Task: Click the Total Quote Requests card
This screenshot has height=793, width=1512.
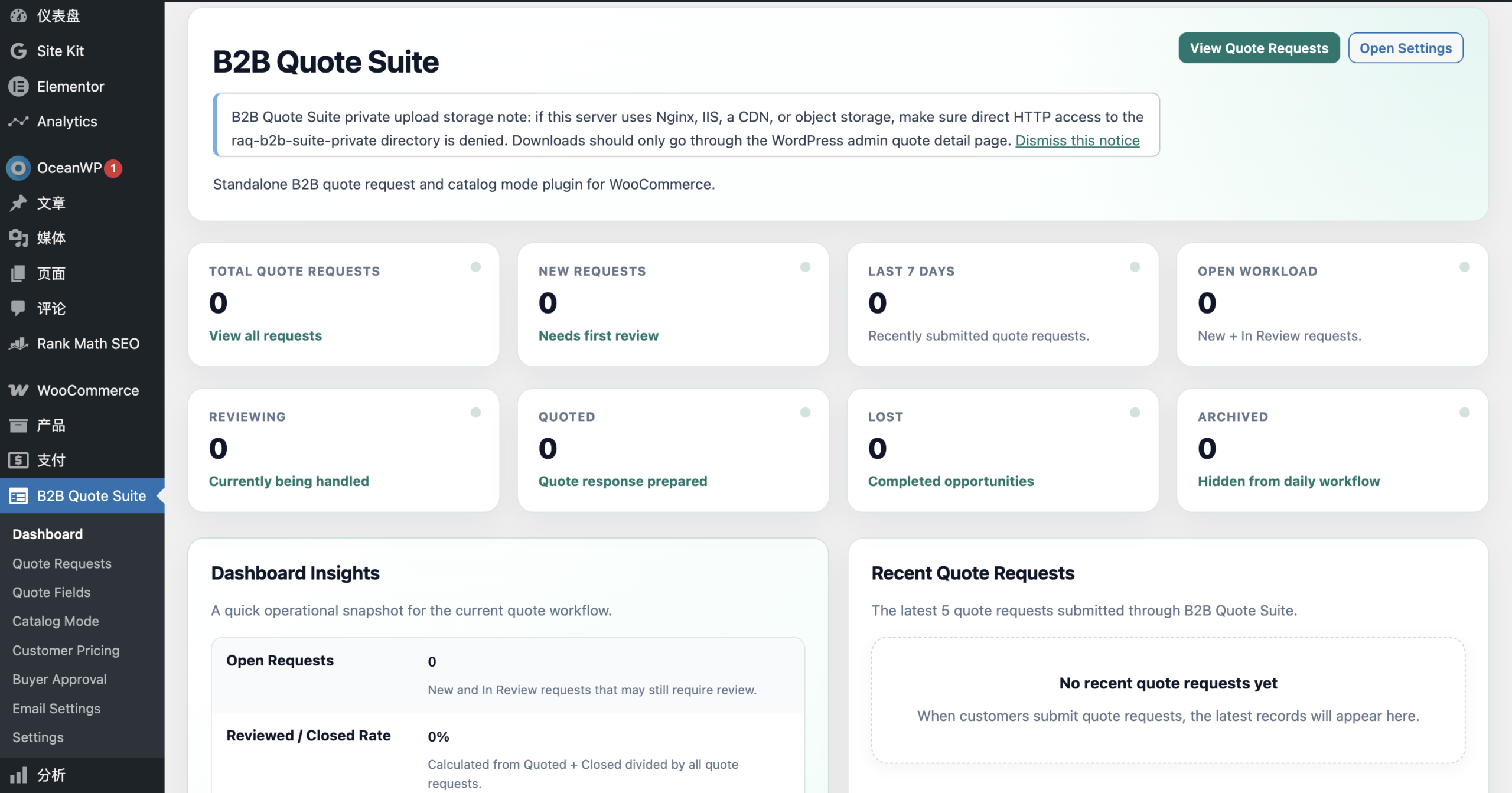Action: pos(344,305)
